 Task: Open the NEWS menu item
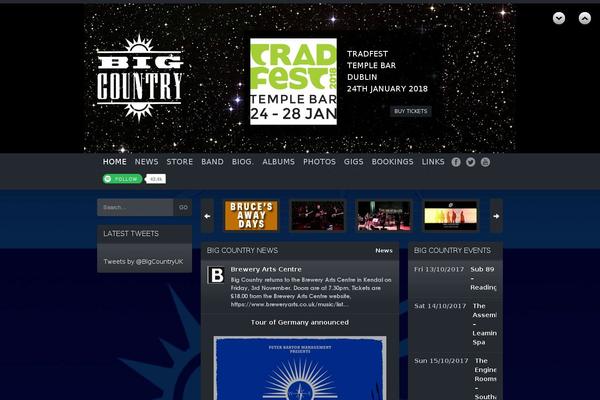tap(146, 162)
